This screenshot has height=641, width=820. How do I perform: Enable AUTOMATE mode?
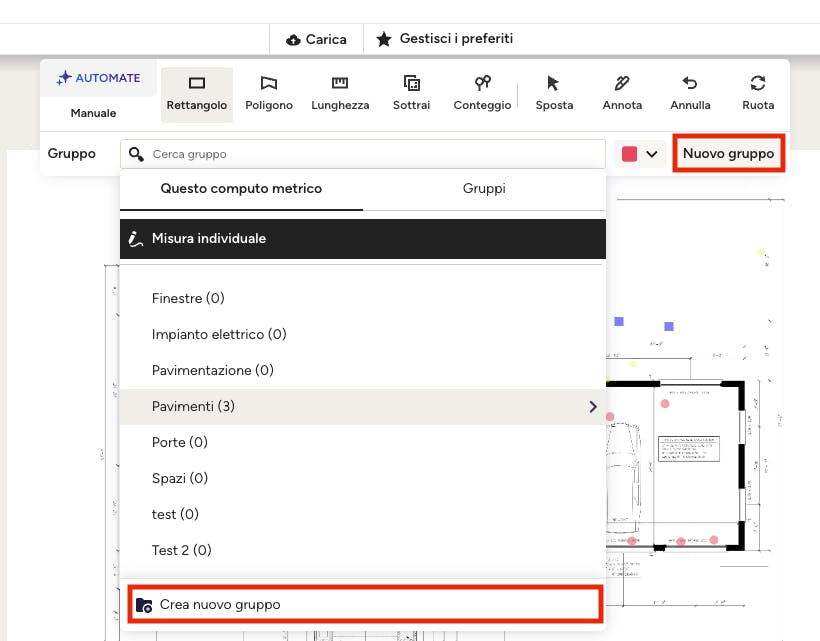point(98,78)
